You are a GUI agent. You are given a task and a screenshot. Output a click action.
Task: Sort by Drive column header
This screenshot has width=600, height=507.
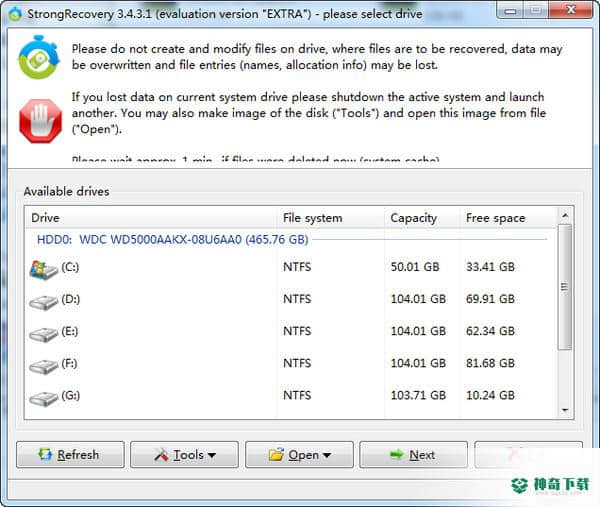coord(152,218)
